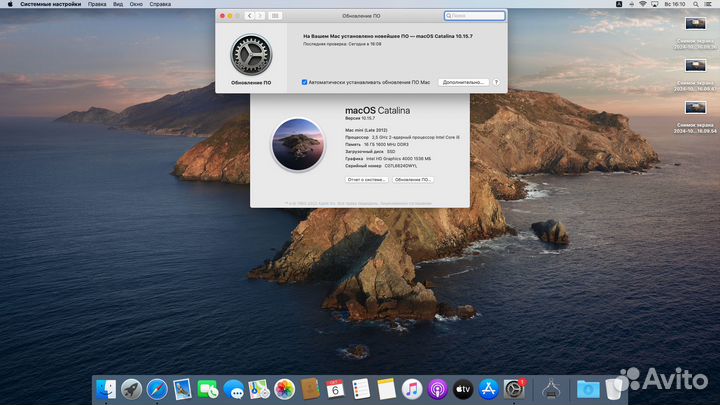Screen dimensions: 720x405
Task: Open Apple TV app in dock
Action: (x=463, y=390)
